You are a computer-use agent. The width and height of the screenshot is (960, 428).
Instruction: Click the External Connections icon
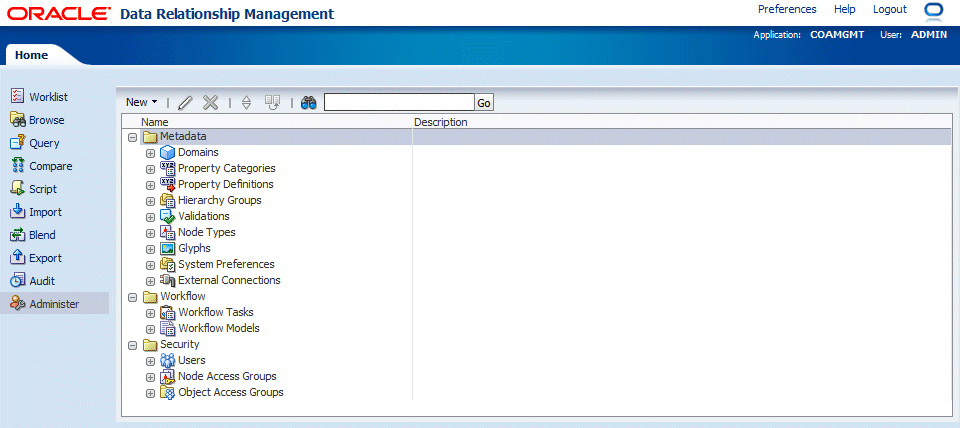click(167, 280)
